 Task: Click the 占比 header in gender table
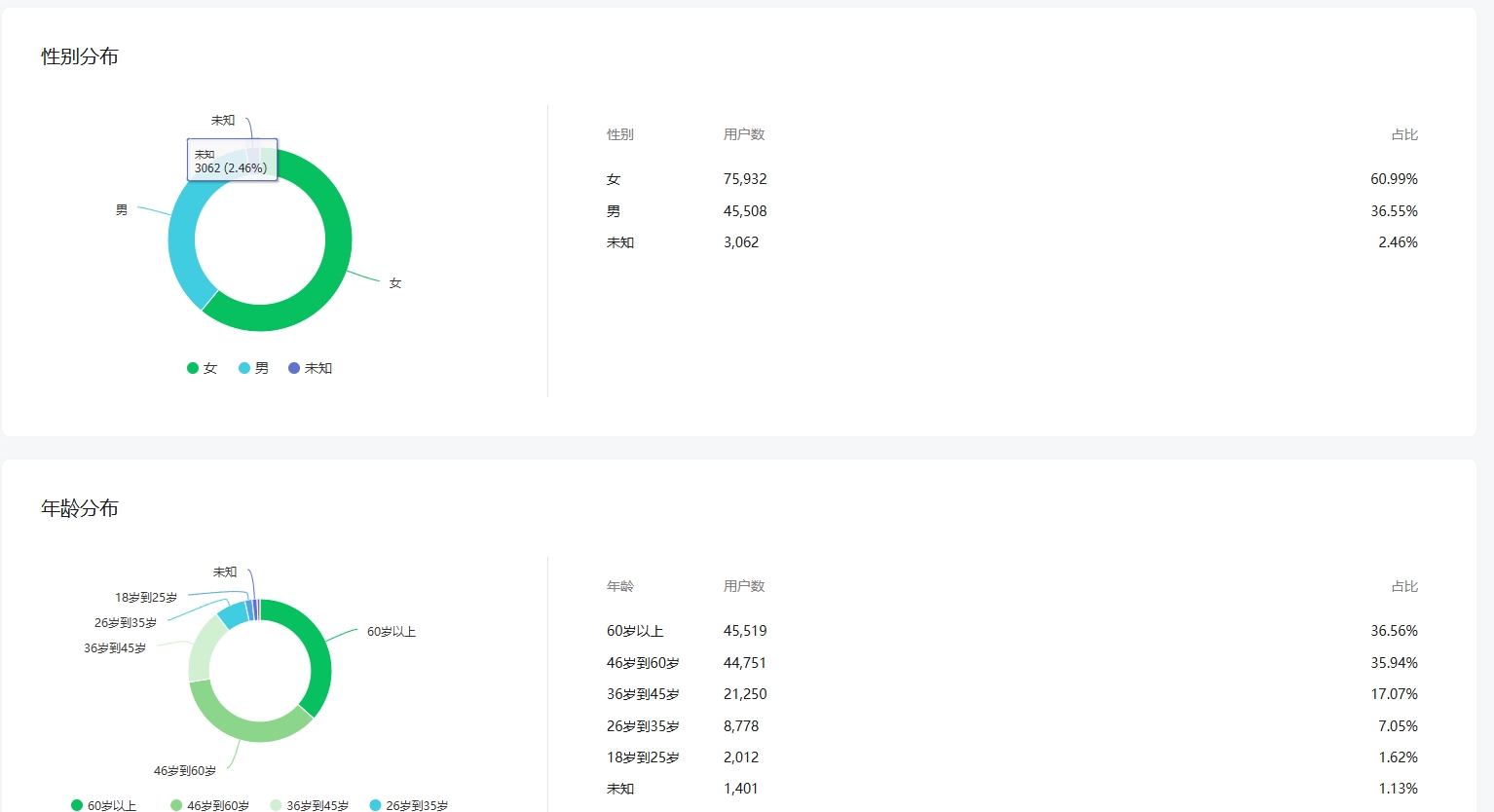(1404, 134)
